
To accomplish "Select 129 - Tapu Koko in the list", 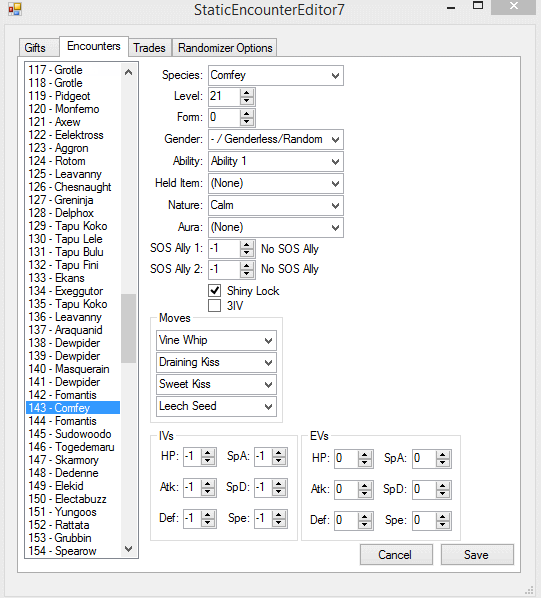I will 73,226.
